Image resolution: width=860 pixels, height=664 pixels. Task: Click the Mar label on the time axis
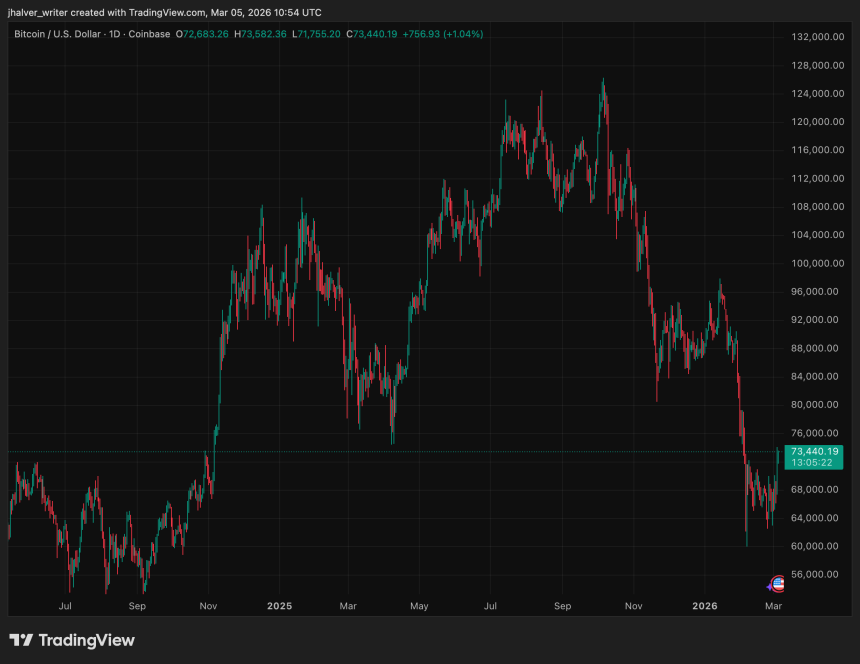point(348,606)
